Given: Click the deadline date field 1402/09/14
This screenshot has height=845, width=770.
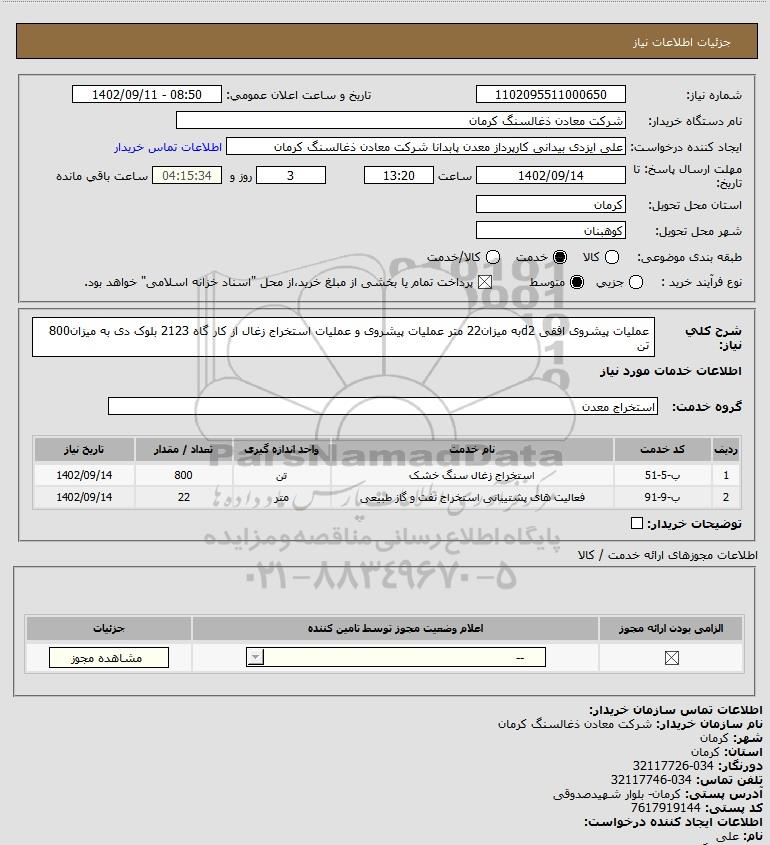Looking at the screenshot, I should click(x=551, y=175).
